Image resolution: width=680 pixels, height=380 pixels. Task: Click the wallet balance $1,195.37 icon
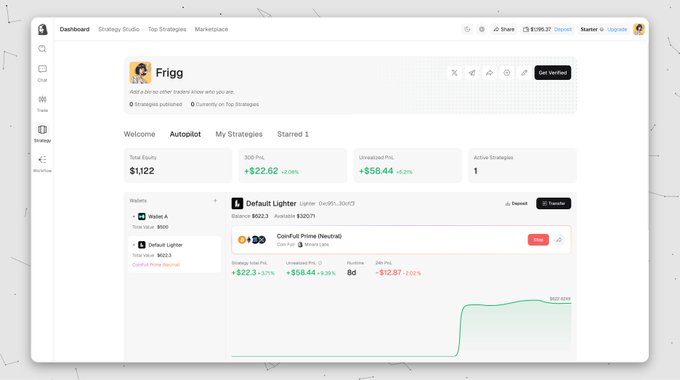[x=526, y=29]
